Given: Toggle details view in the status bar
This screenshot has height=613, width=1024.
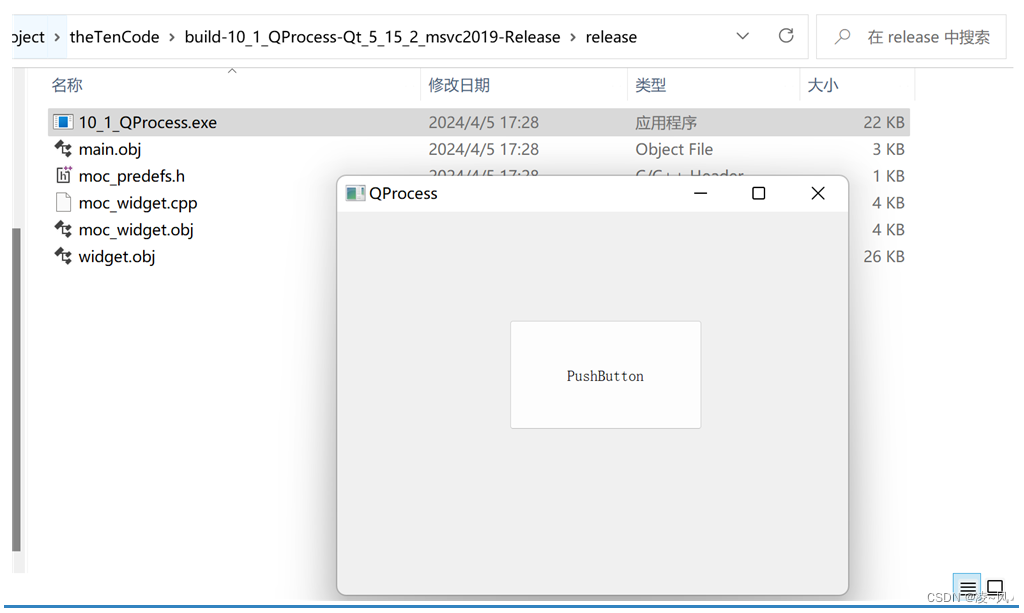Looking at the screenshot, I should (966, 588).
